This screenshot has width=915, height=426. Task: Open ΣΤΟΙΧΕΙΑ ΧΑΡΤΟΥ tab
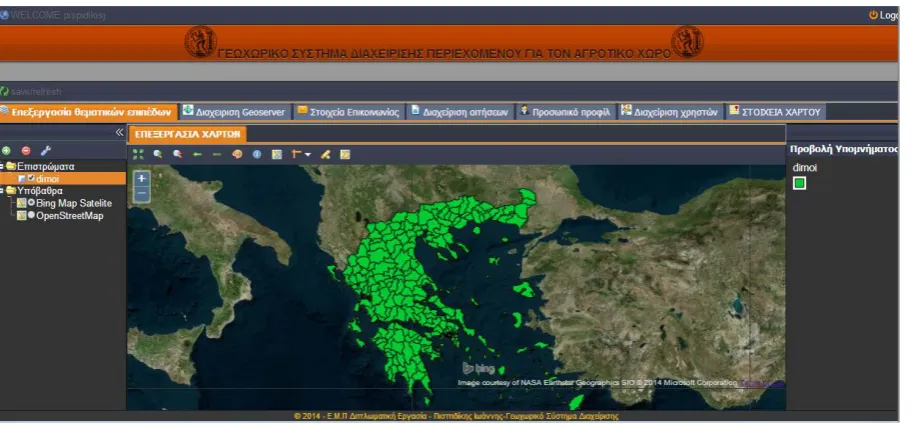[x=776, y=112]
